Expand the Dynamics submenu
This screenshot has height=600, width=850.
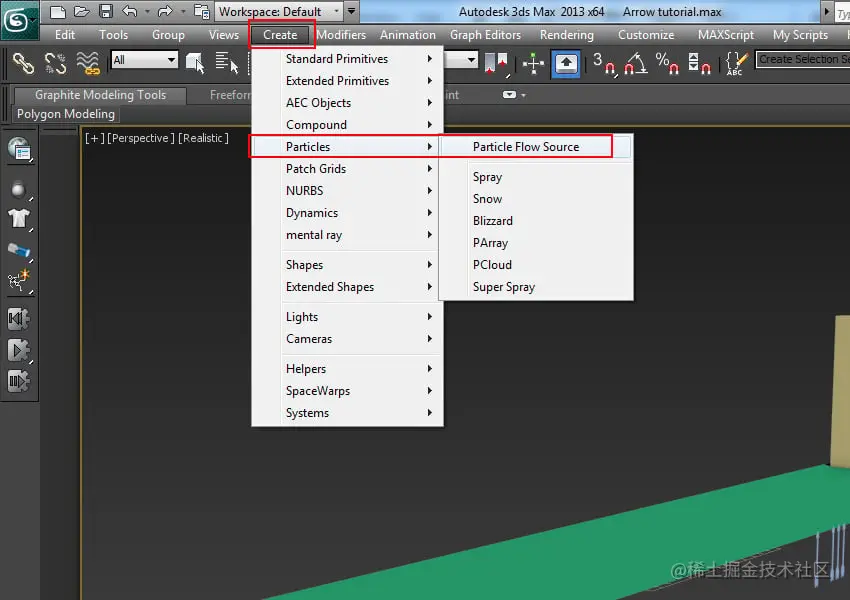point(347,213)
